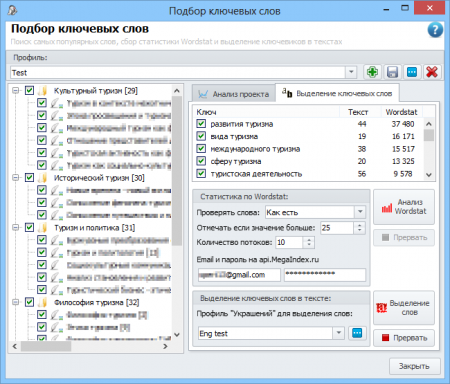Switch to the Анализ проекта tab

(234, 94)
